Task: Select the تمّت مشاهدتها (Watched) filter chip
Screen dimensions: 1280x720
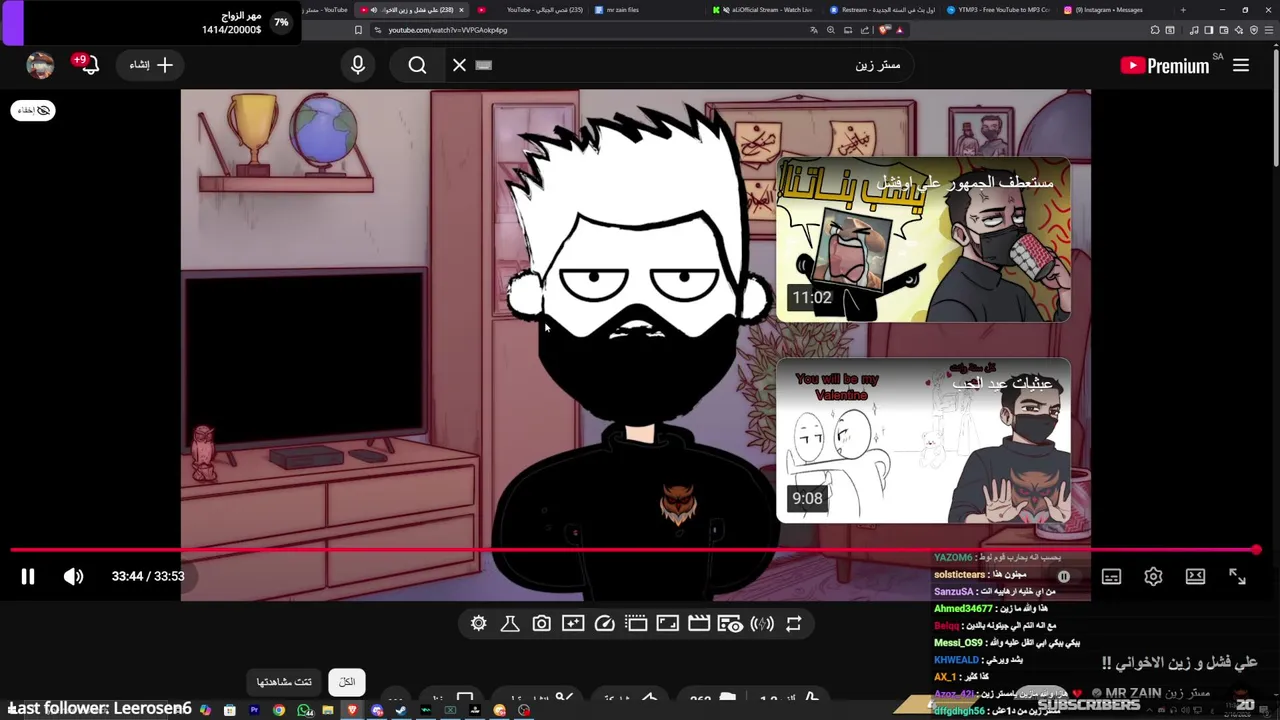Action: [284, 682]
